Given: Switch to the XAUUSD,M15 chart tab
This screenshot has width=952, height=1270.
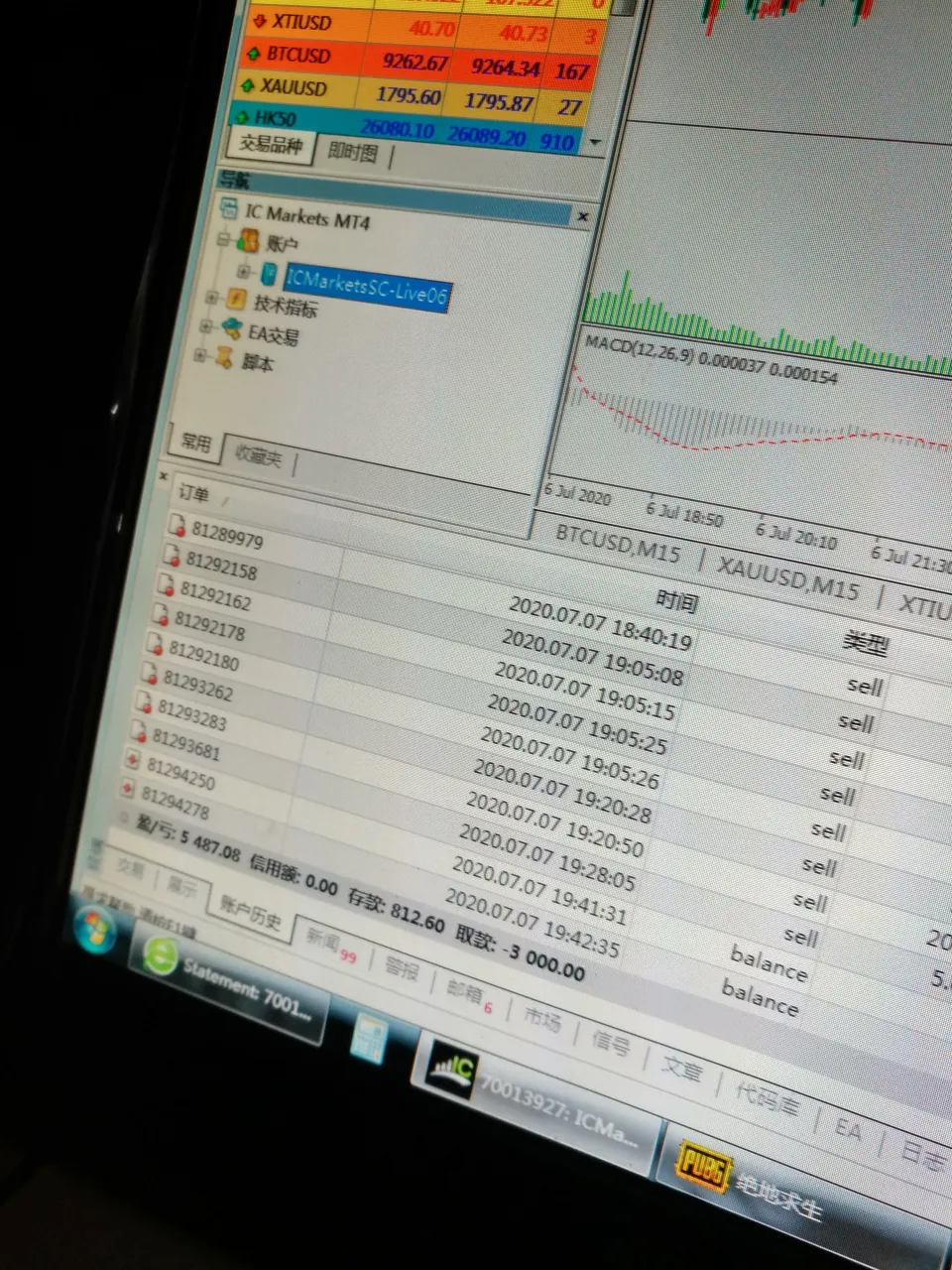Looking at the screenshot, I should click(788, 578).
